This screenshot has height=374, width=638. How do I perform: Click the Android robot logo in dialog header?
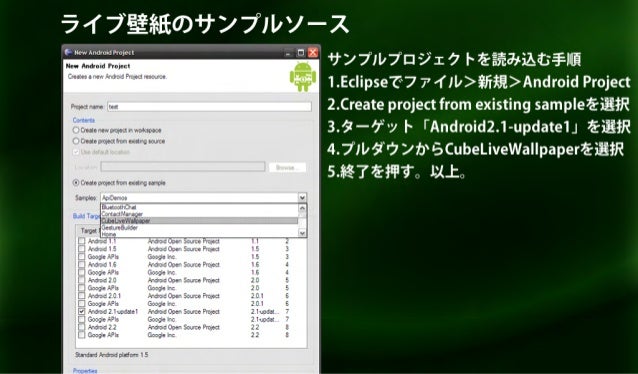point(303,76)
